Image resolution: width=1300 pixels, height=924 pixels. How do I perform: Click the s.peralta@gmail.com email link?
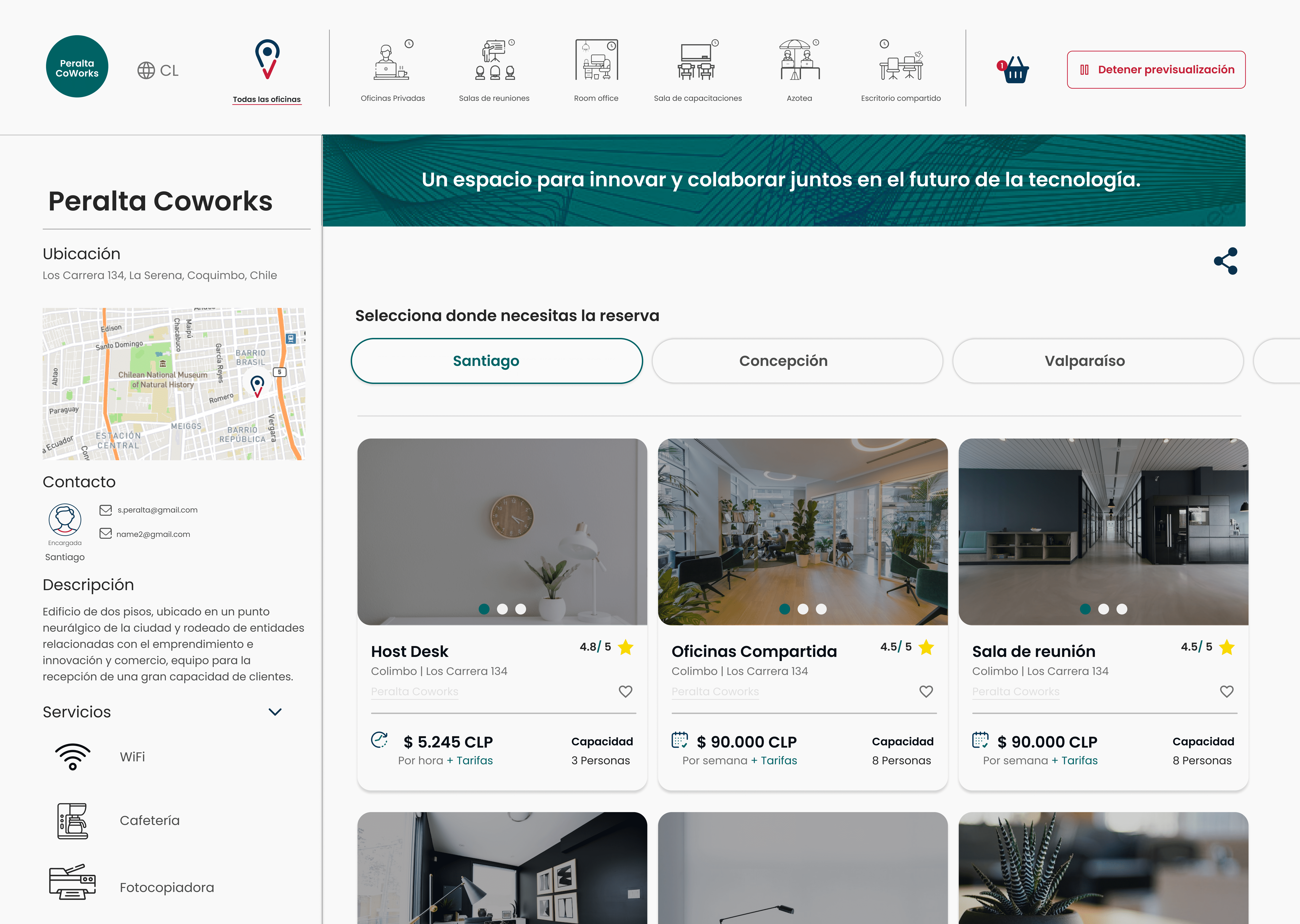tap(158, 510)
